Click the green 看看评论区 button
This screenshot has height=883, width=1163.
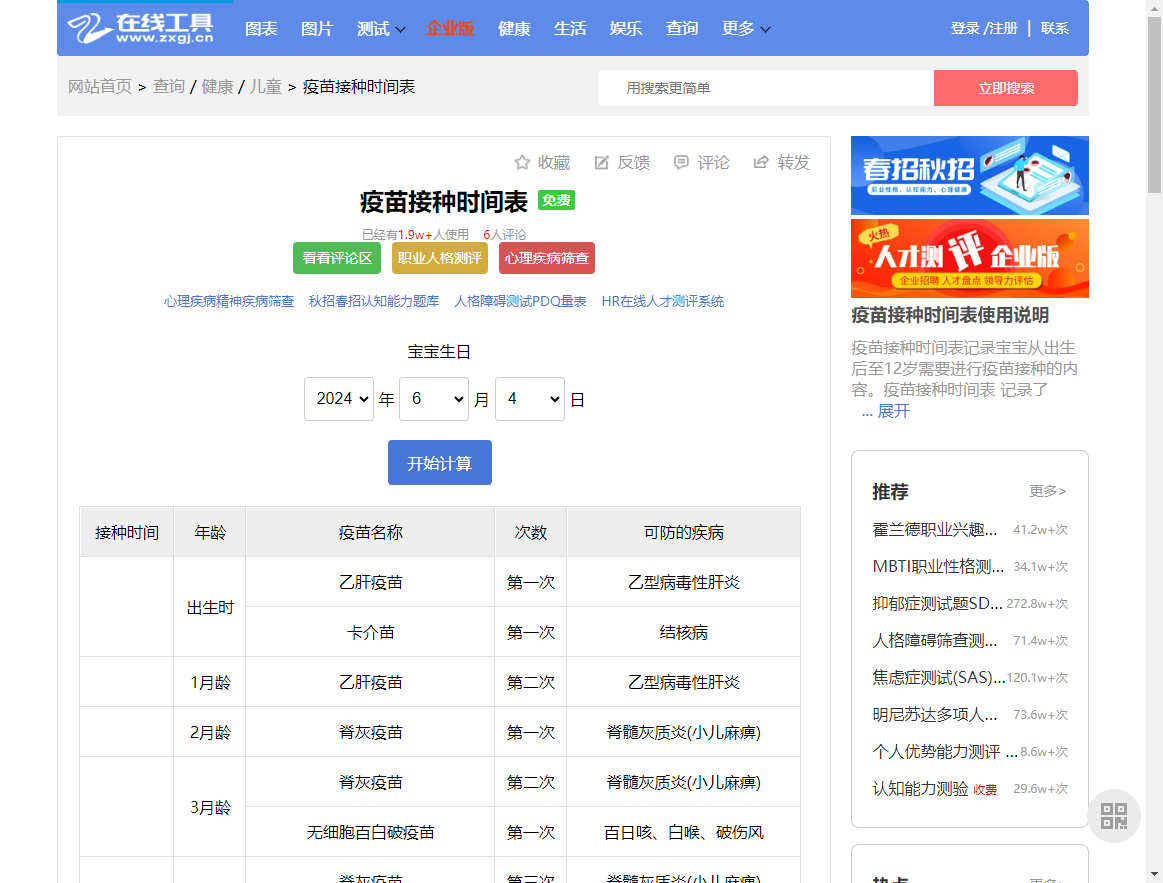pyautogui.click(x=337, y=258)
